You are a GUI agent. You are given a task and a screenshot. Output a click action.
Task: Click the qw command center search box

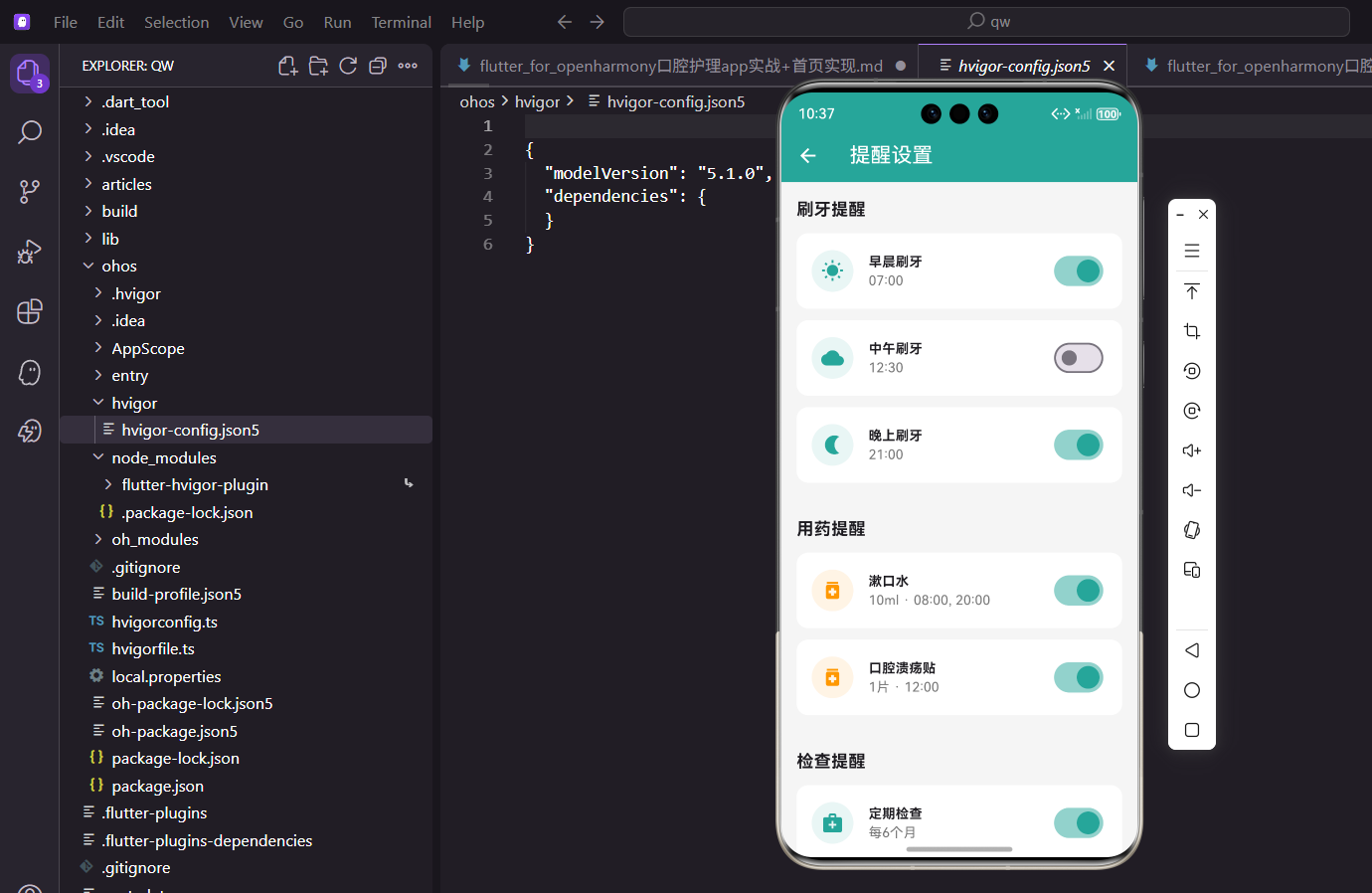[986, 21]
